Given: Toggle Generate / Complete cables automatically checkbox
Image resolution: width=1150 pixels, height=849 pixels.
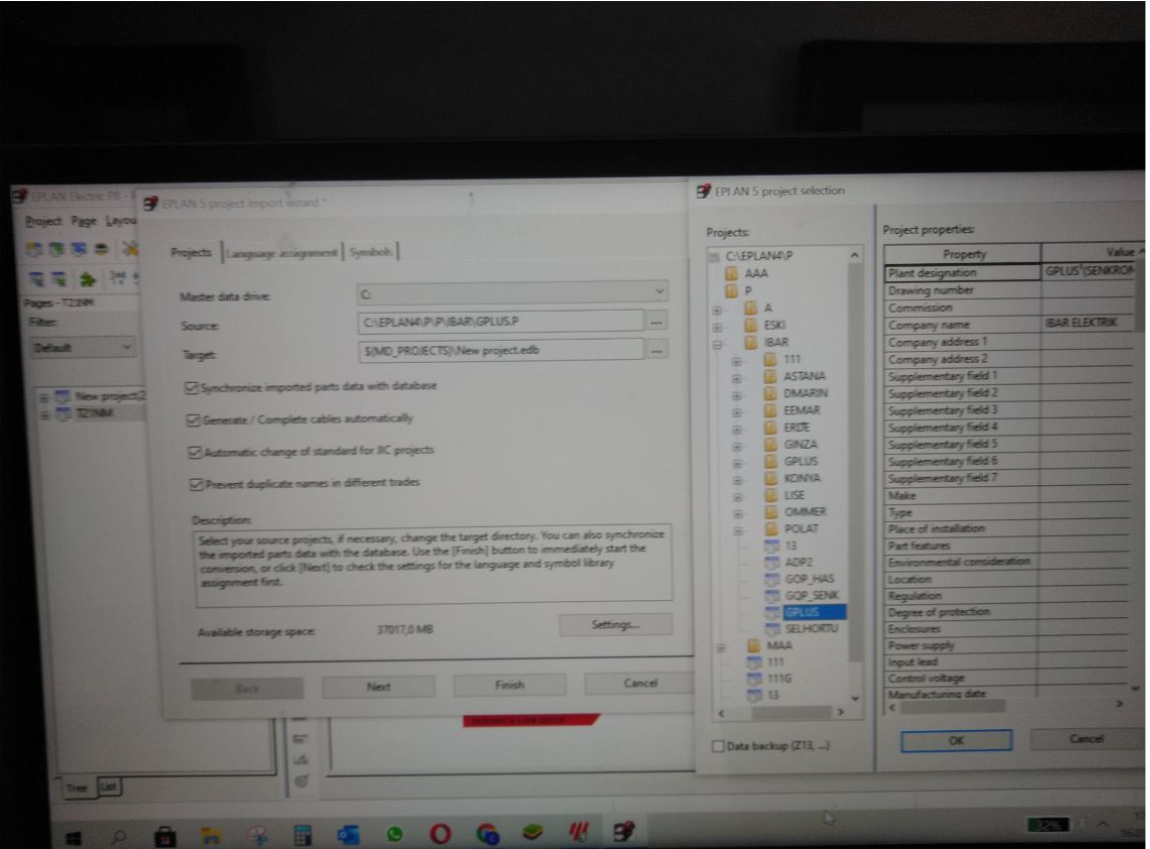Looking at the screenshot, I should [194, 420].
